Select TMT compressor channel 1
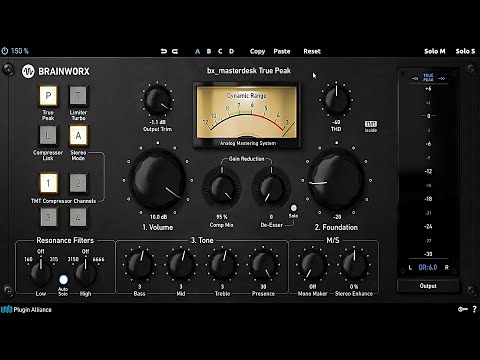 coord(49,183)
